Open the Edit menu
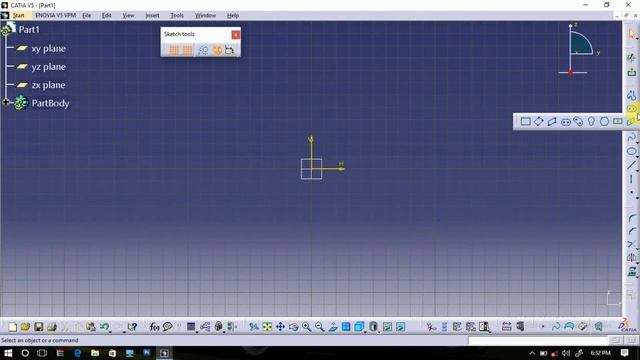This screenshot has width=640, height=360. [107, 16]
